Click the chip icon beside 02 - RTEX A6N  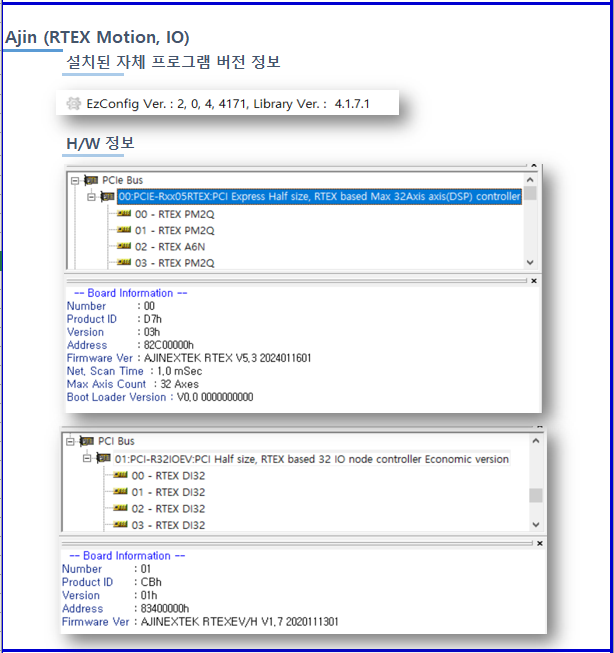tap(123, 246)
